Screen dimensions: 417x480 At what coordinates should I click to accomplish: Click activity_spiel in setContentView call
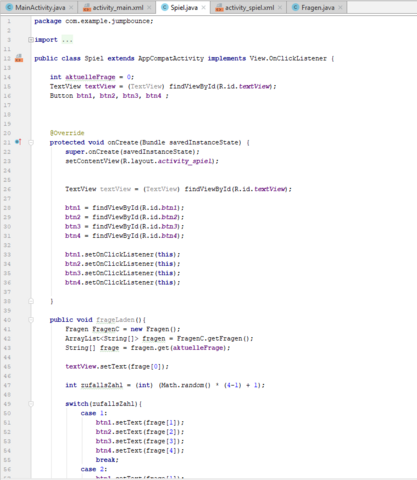point(185,161)
